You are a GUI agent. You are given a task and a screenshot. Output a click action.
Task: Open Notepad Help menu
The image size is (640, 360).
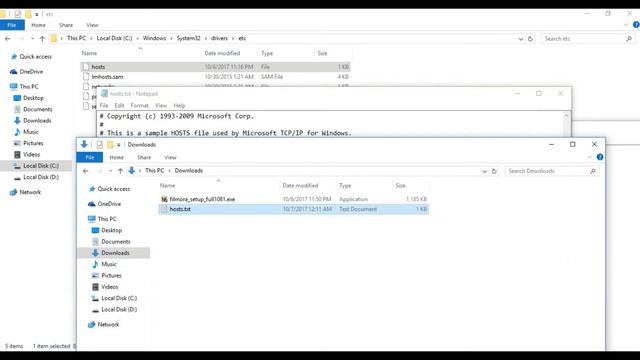(179, 105)
